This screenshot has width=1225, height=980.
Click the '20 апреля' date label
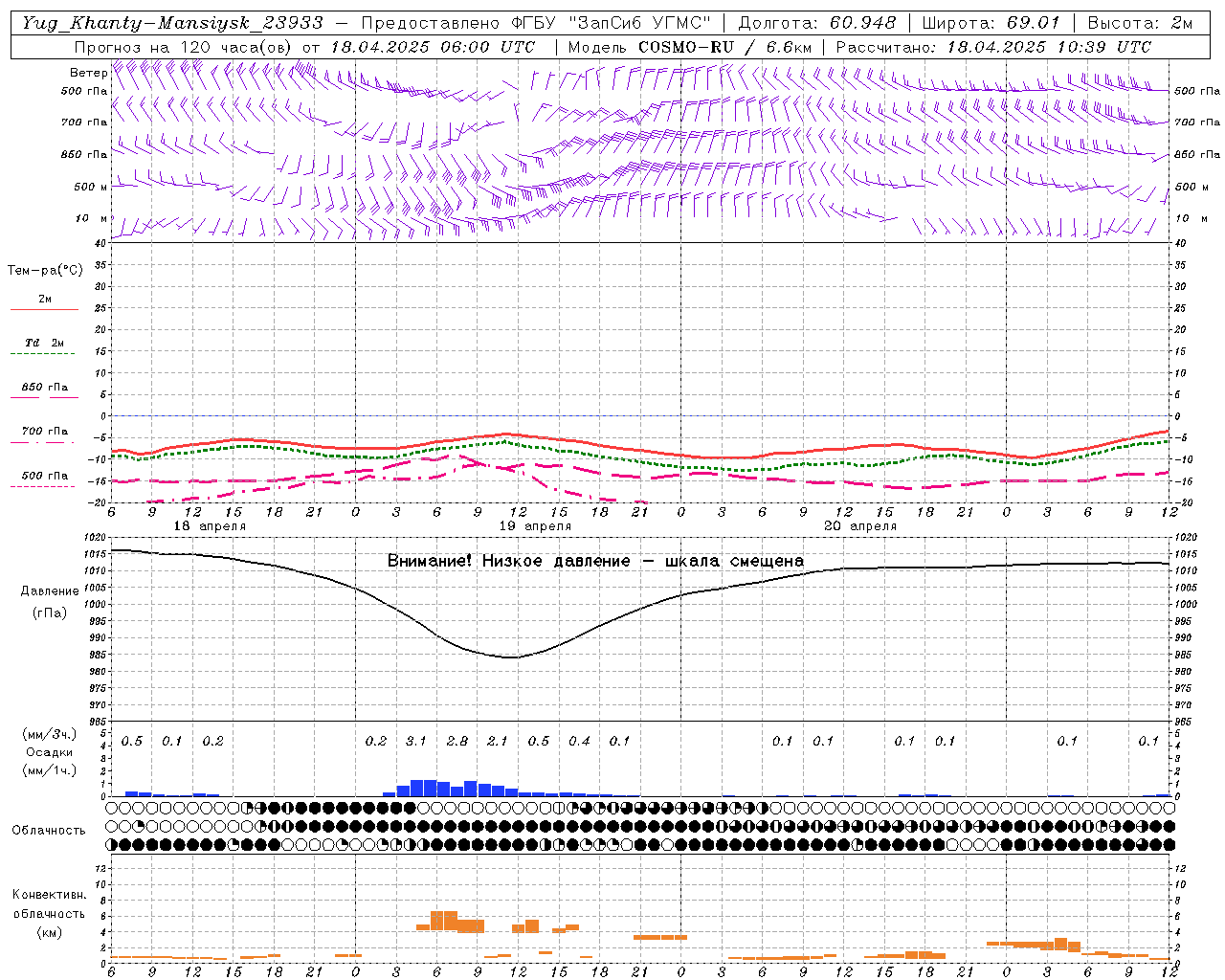[860, 526]
